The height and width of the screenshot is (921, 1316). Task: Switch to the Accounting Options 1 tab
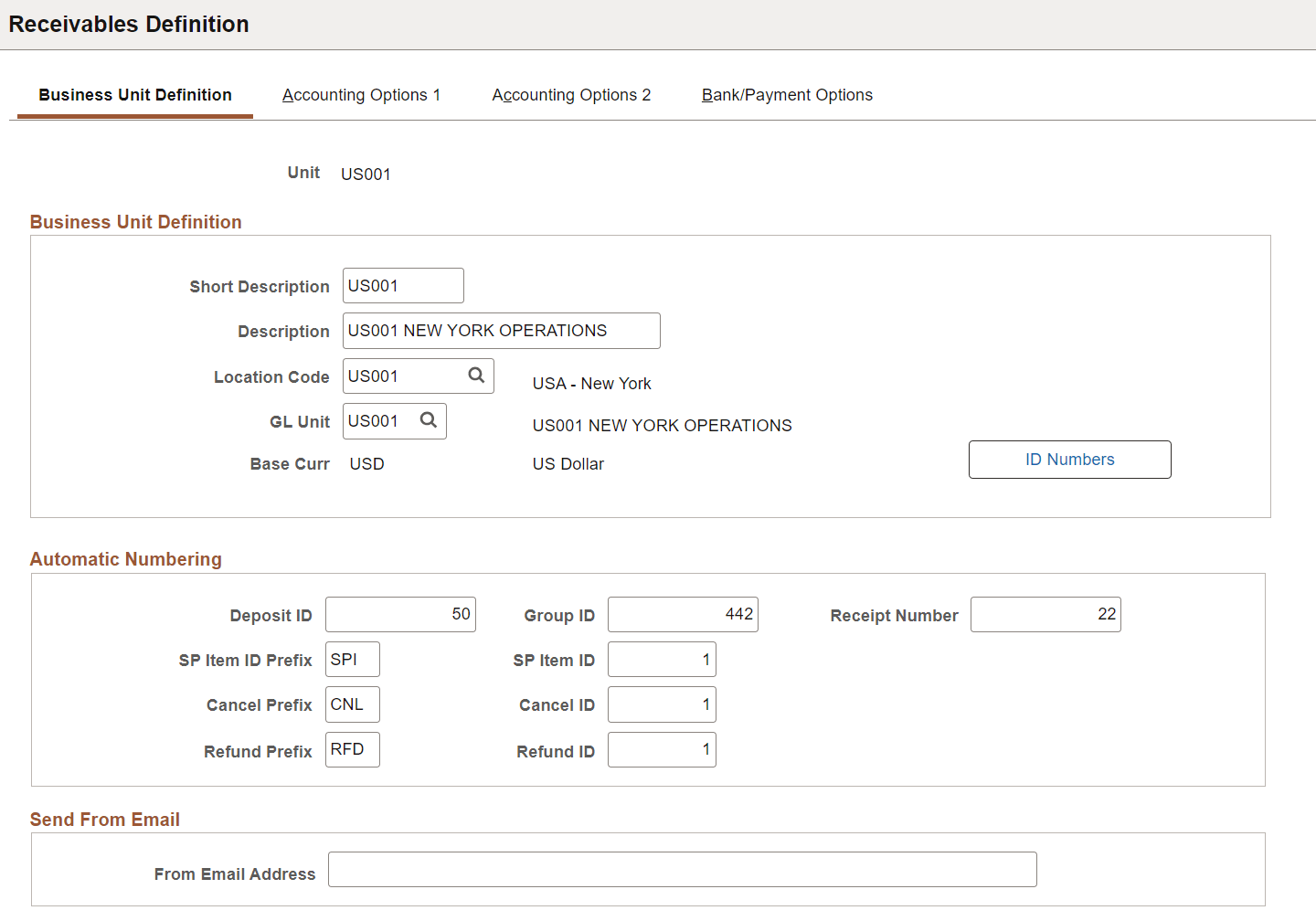(362, 94)
